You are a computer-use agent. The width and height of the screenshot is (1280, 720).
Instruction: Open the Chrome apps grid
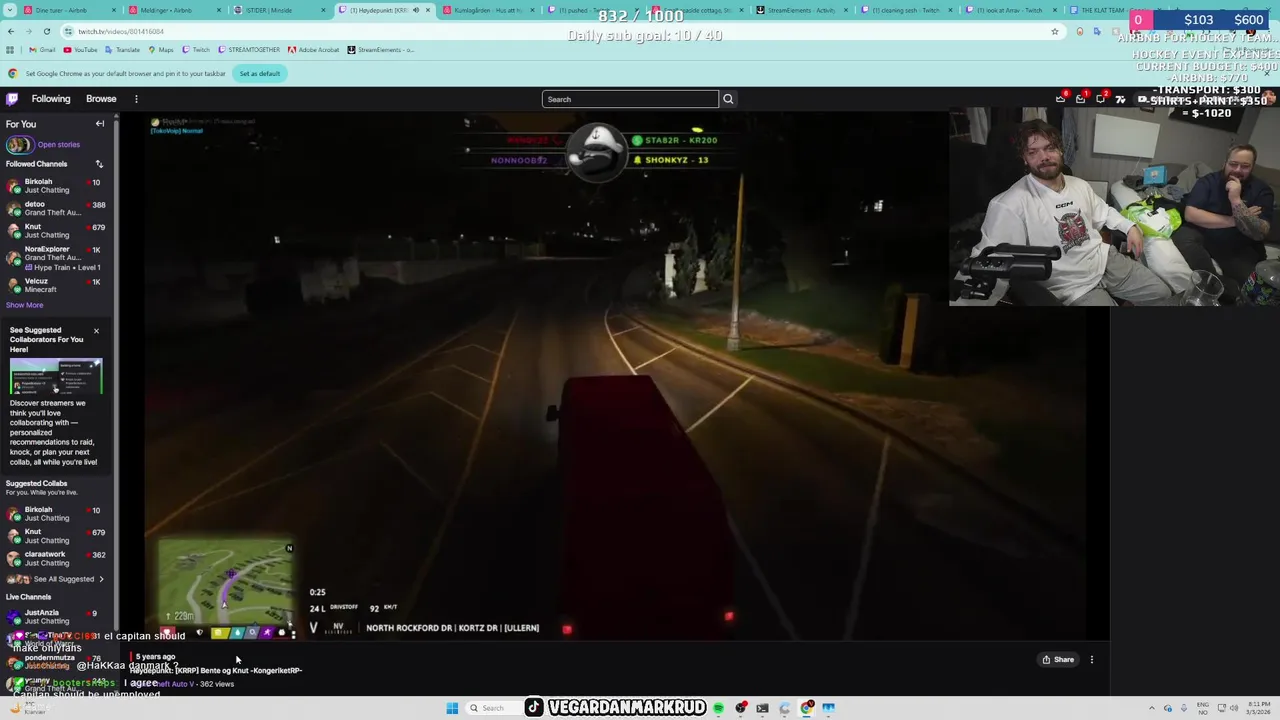coord(11,50)
